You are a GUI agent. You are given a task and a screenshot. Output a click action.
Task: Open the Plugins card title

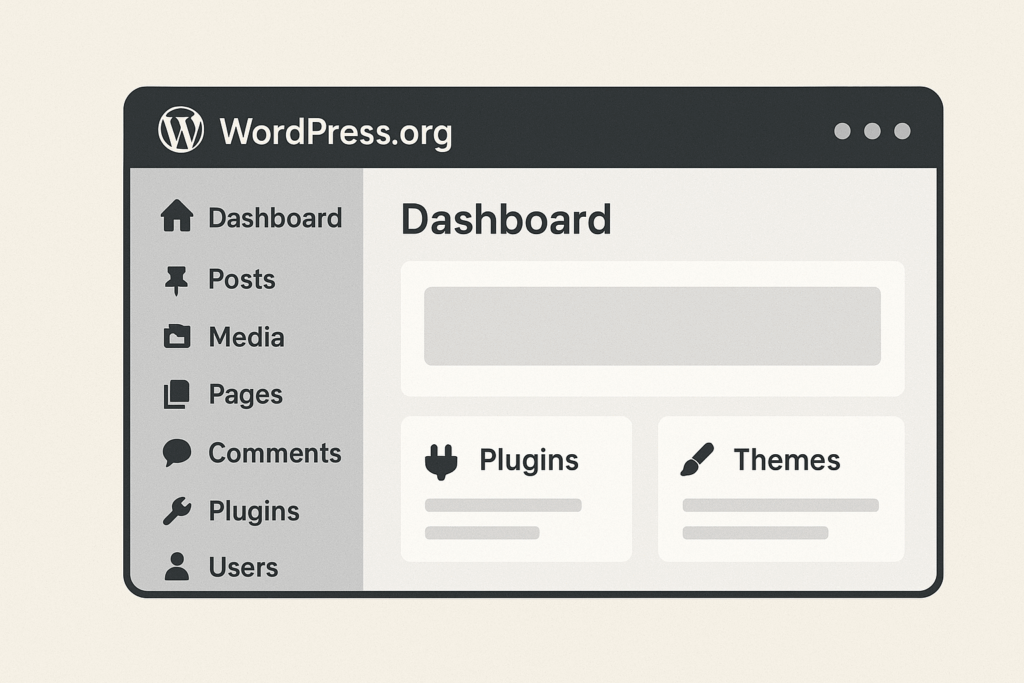528,460
